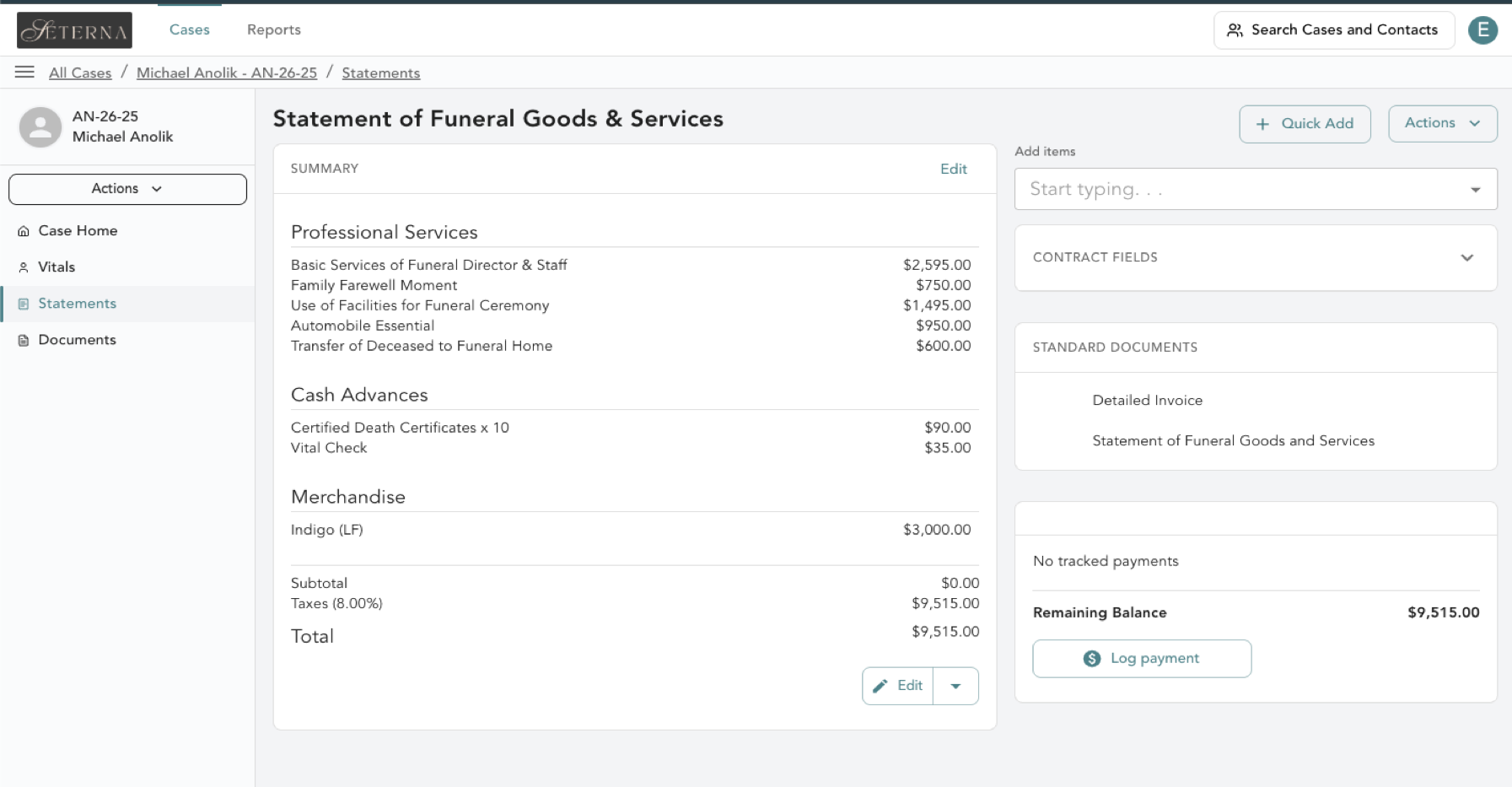
Task: Click the Edit button below Total
Action: point(898,686)
